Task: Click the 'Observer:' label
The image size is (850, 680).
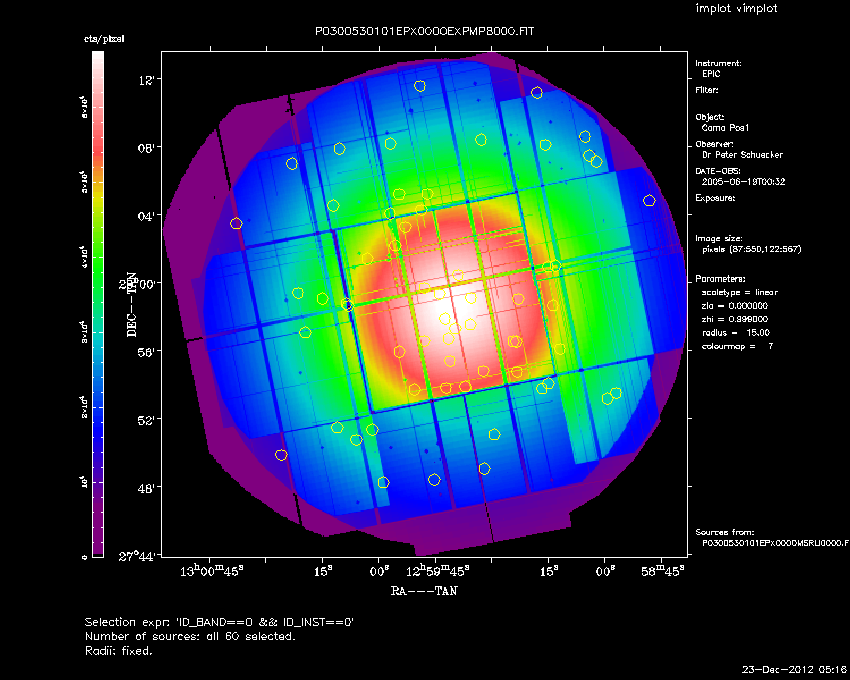Action: point(714,144)
